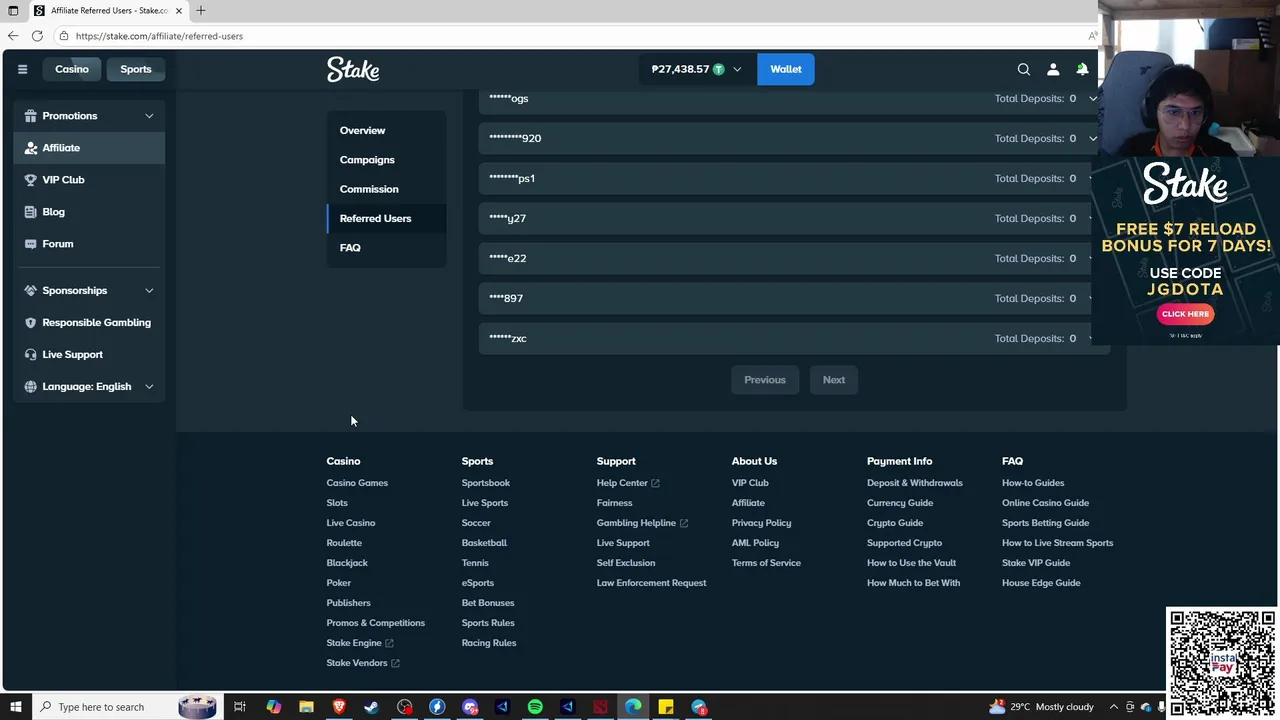Open the Privacy Policy footer link
Image resolution: width=1280 pixels, height=720 pixels.
point(761,523)
